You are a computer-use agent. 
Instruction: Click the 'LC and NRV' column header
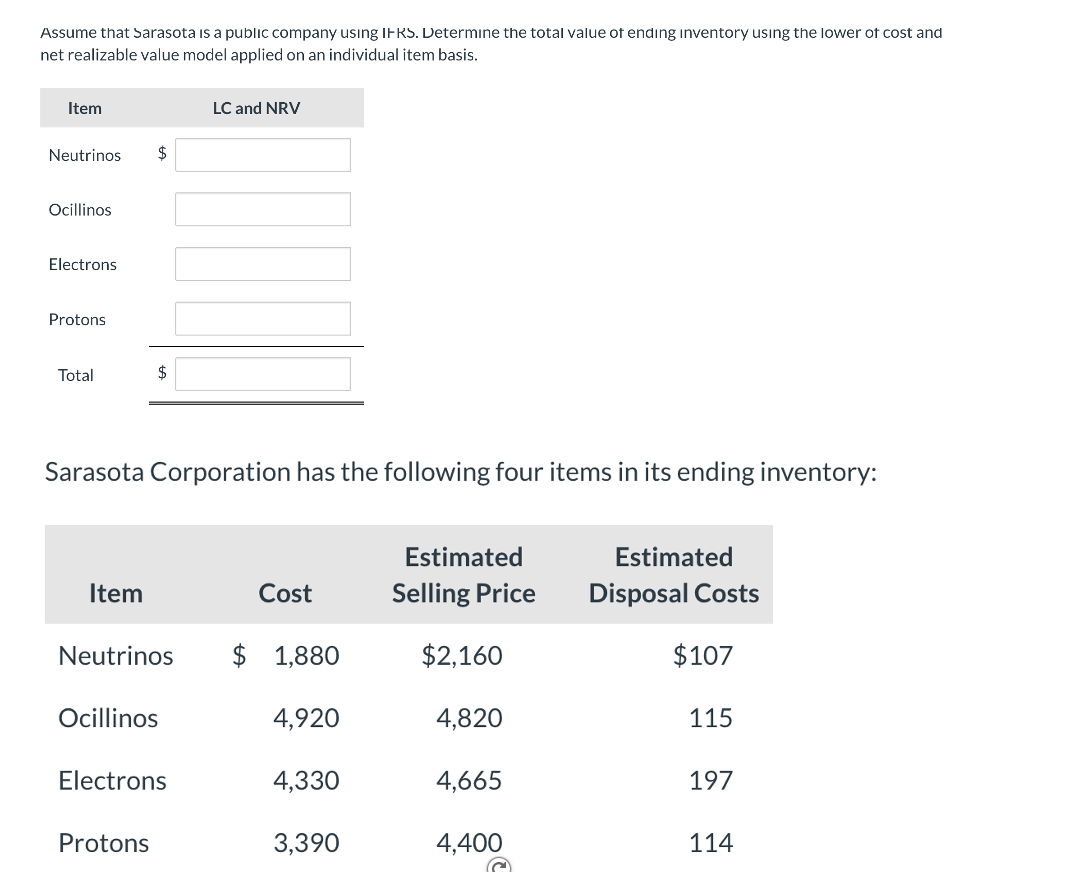coord(256,108)
